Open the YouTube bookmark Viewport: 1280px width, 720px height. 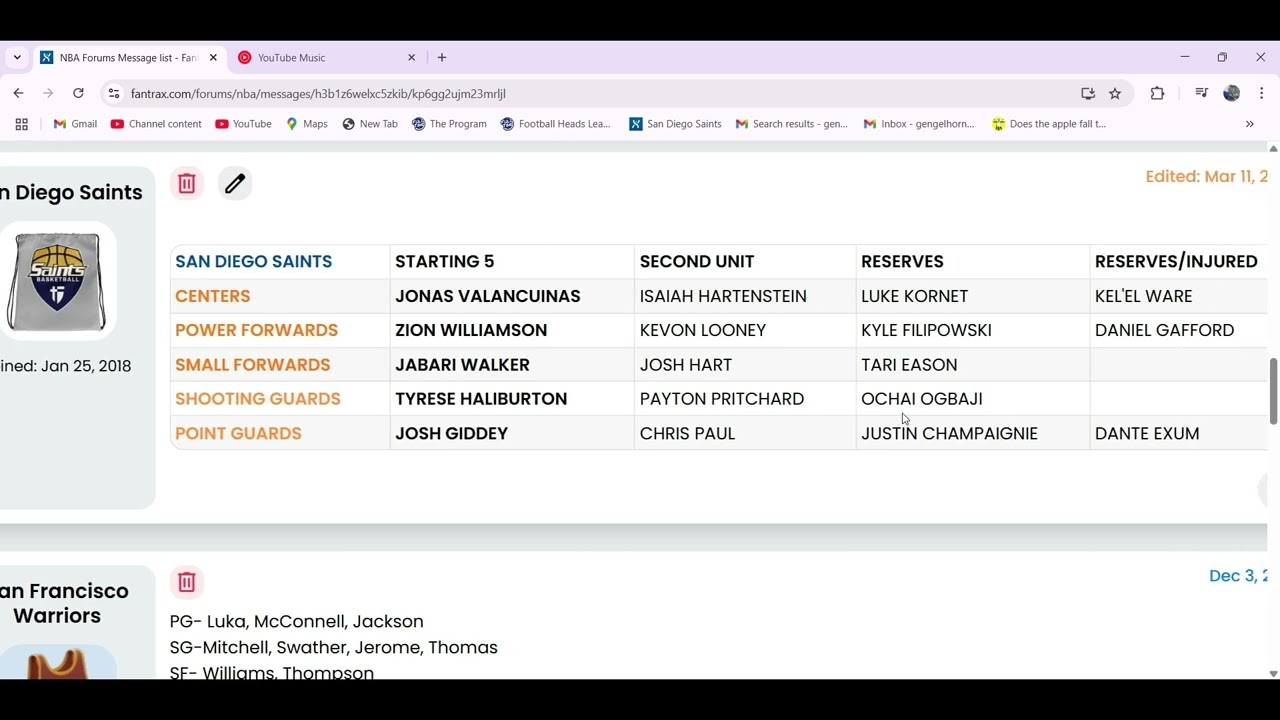coord(242,124)
